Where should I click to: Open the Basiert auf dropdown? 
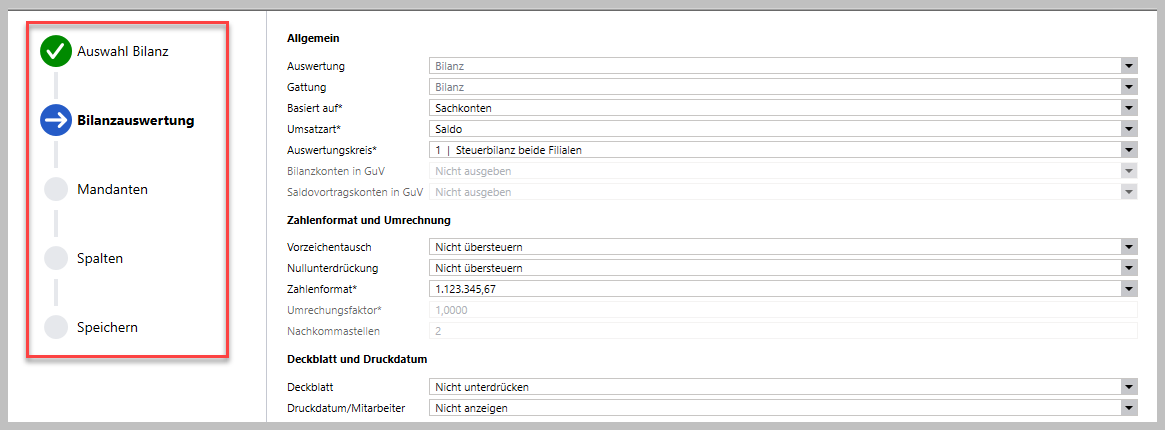point(1128,108)
